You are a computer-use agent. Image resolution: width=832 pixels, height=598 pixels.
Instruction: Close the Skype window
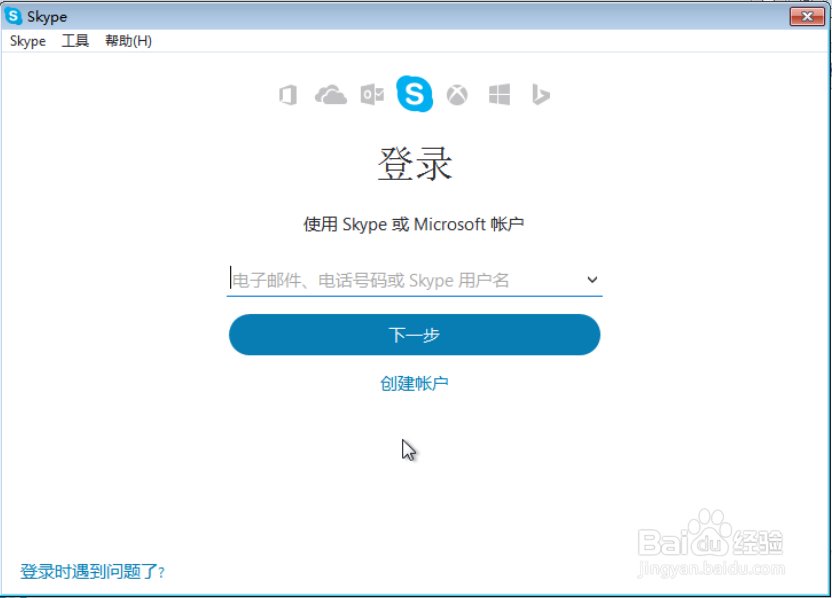pyautogui.click(x=807, y=16)
